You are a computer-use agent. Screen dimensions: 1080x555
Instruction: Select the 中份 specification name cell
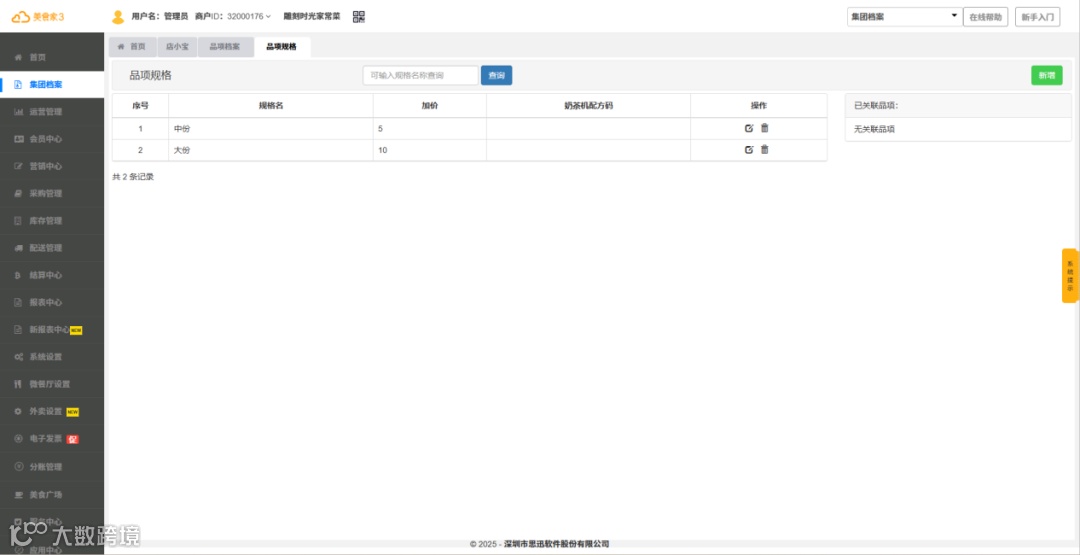coord(271,129)
